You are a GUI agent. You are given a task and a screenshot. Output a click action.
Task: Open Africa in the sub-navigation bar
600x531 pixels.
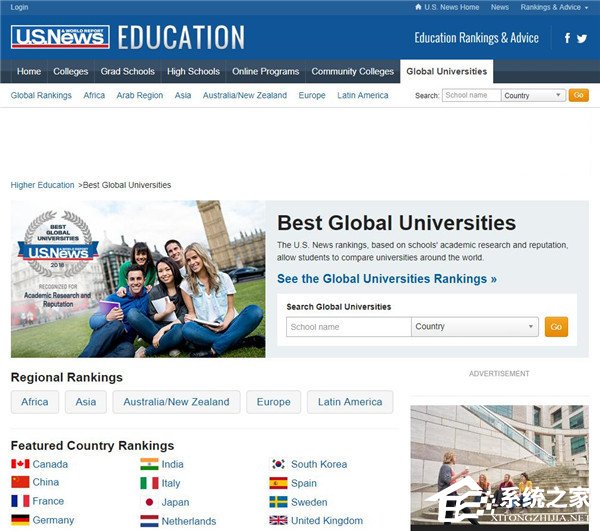pyautogui.click(x=94, y=95)
